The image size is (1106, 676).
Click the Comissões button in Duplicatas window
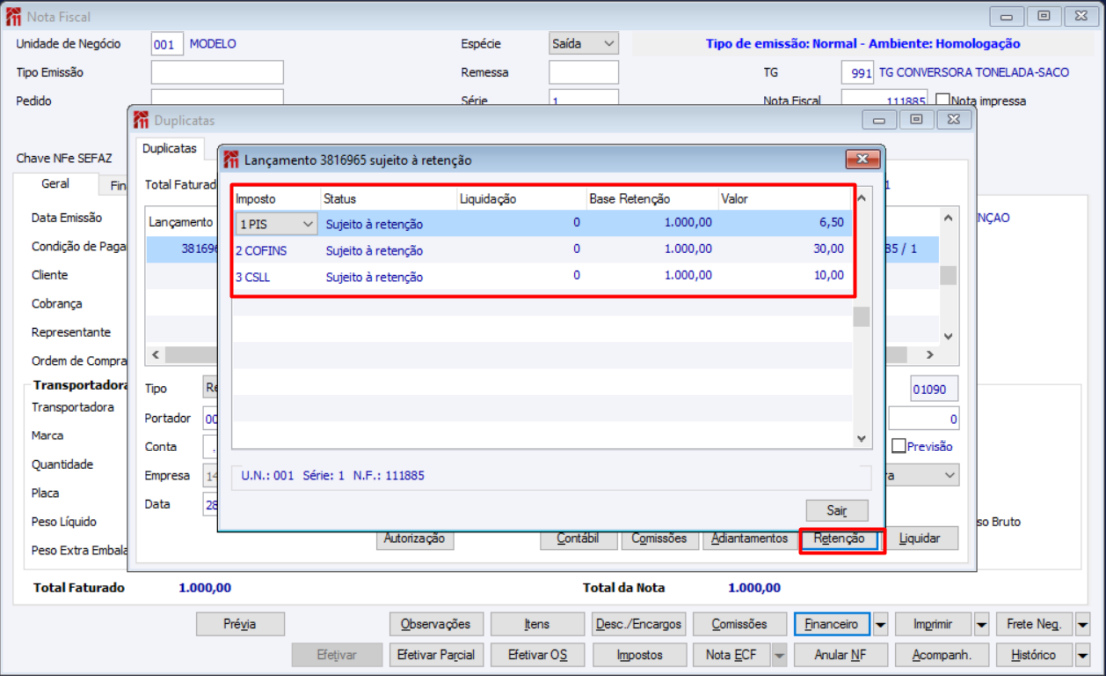click(x=659, y=539)
